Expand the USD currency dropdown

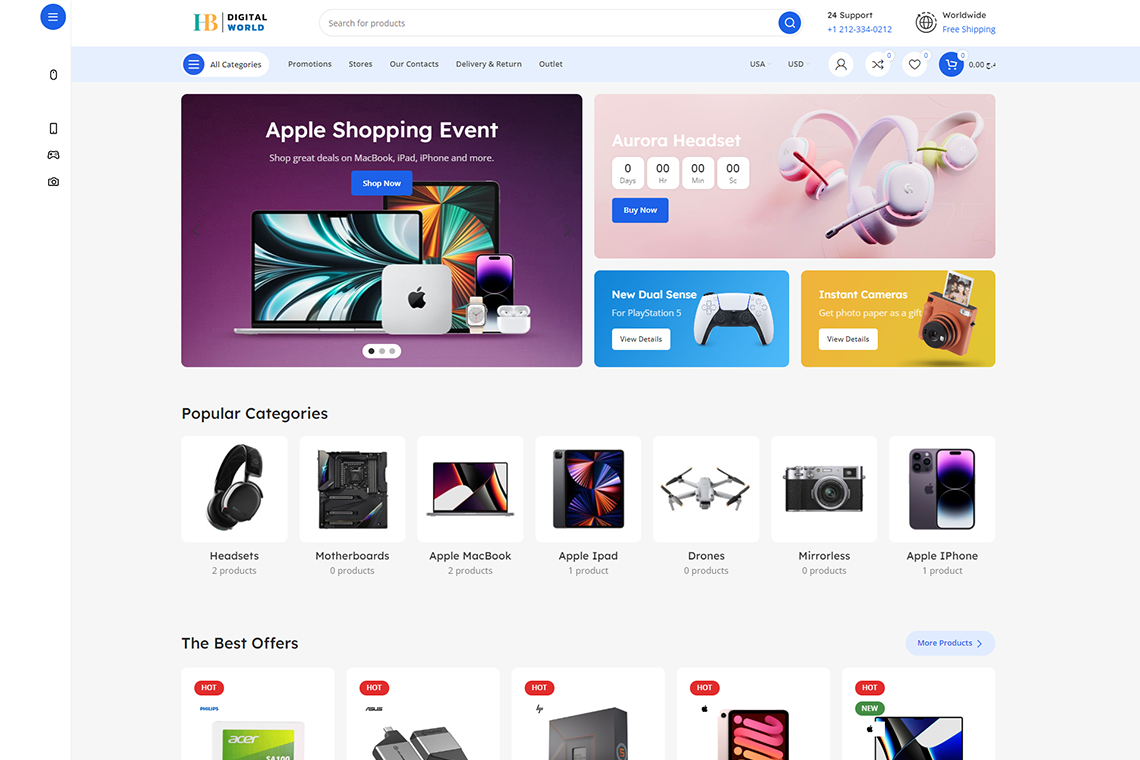pyautogui.click(x=798, y=64)
